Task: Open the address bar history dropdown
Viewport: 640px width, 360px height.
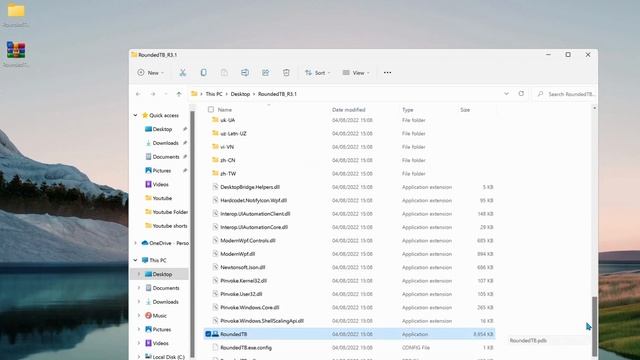Action: click(x=507, y=93)
